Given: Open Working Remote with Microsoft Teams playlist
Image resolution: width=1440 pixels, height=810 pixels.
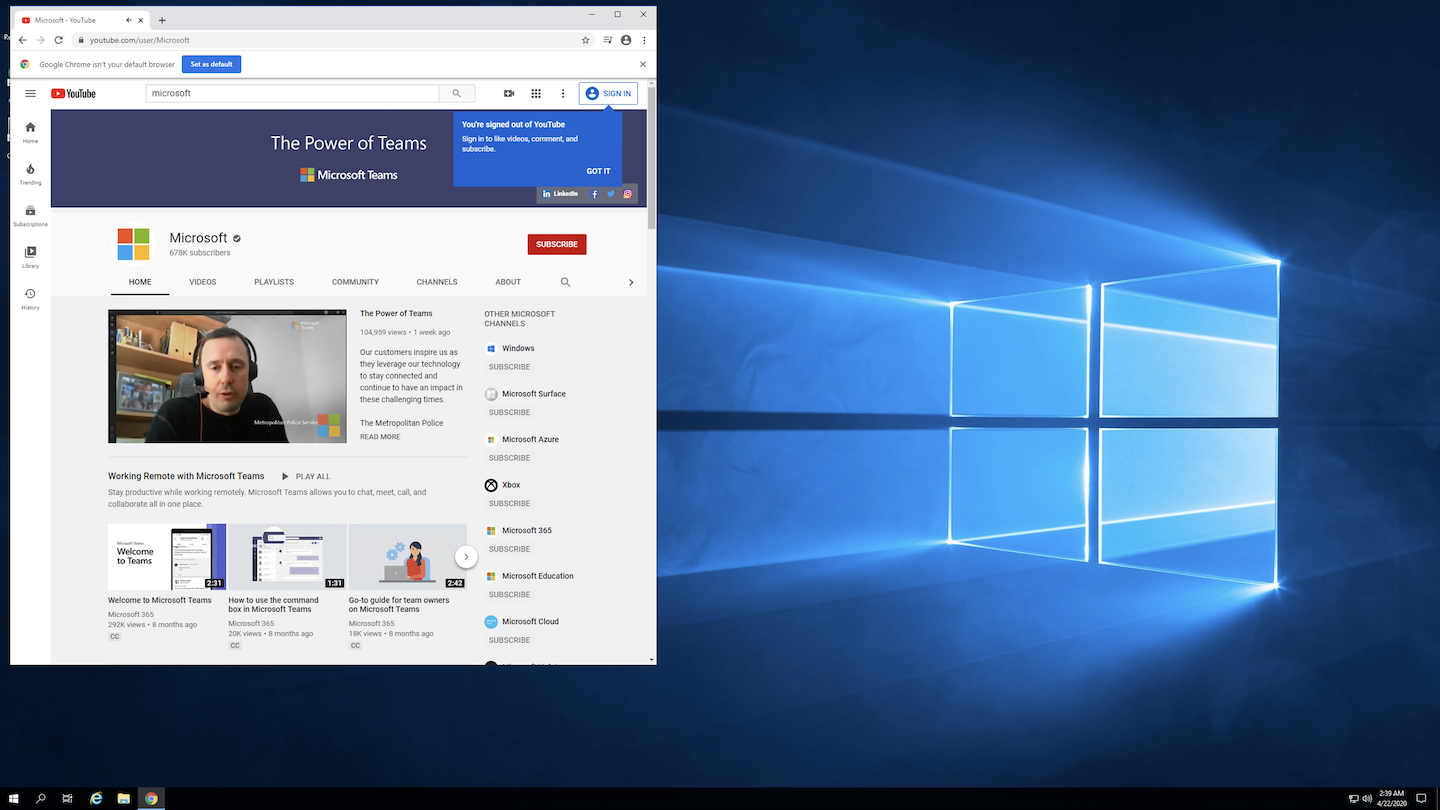Looking at the screenshot, I should pyautogui.click(x=186, y=476).
